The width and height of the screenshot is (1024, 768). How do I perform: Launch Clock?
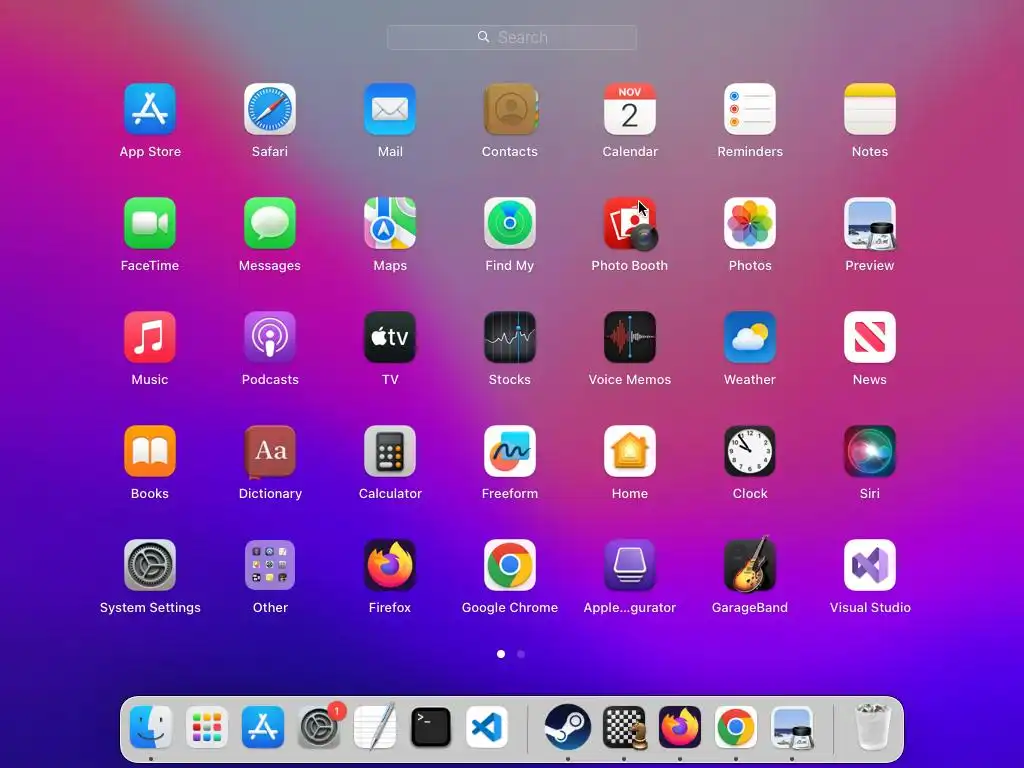[750, 451]
